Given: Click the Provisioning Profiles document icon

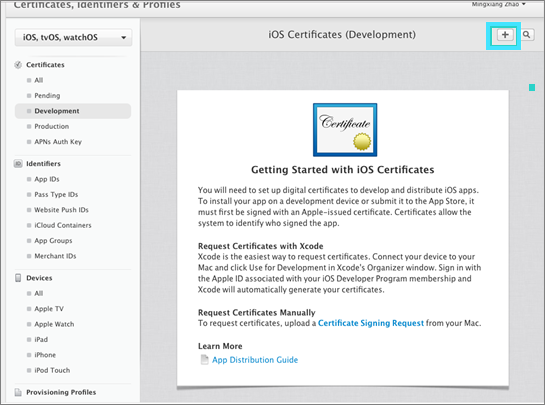Looking at the screenshot, I should pos(18,392).
